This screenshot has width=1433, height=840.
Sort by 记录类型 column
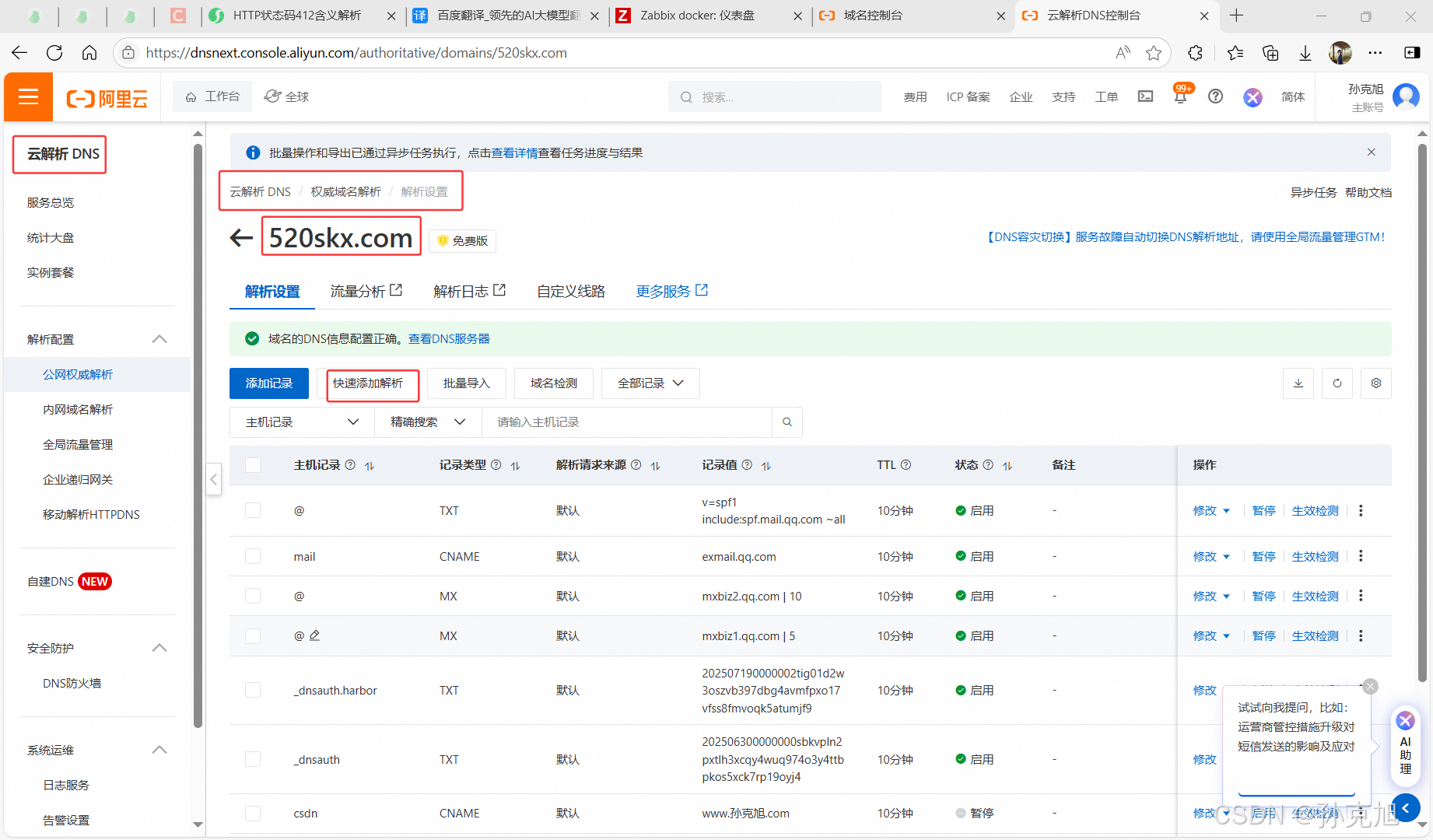pyautogui.click(x=515, y=466)
